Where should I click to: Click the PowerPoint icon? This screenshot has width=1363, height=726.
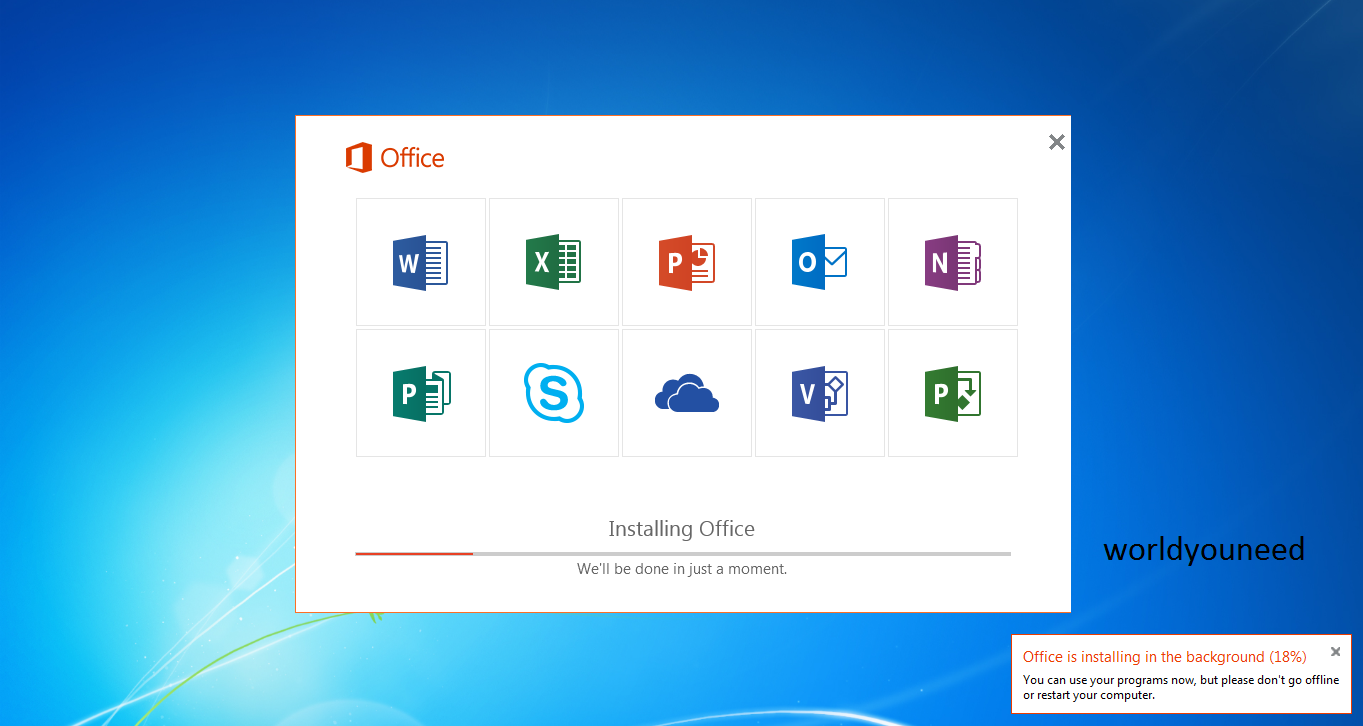[x=686, y=262]
